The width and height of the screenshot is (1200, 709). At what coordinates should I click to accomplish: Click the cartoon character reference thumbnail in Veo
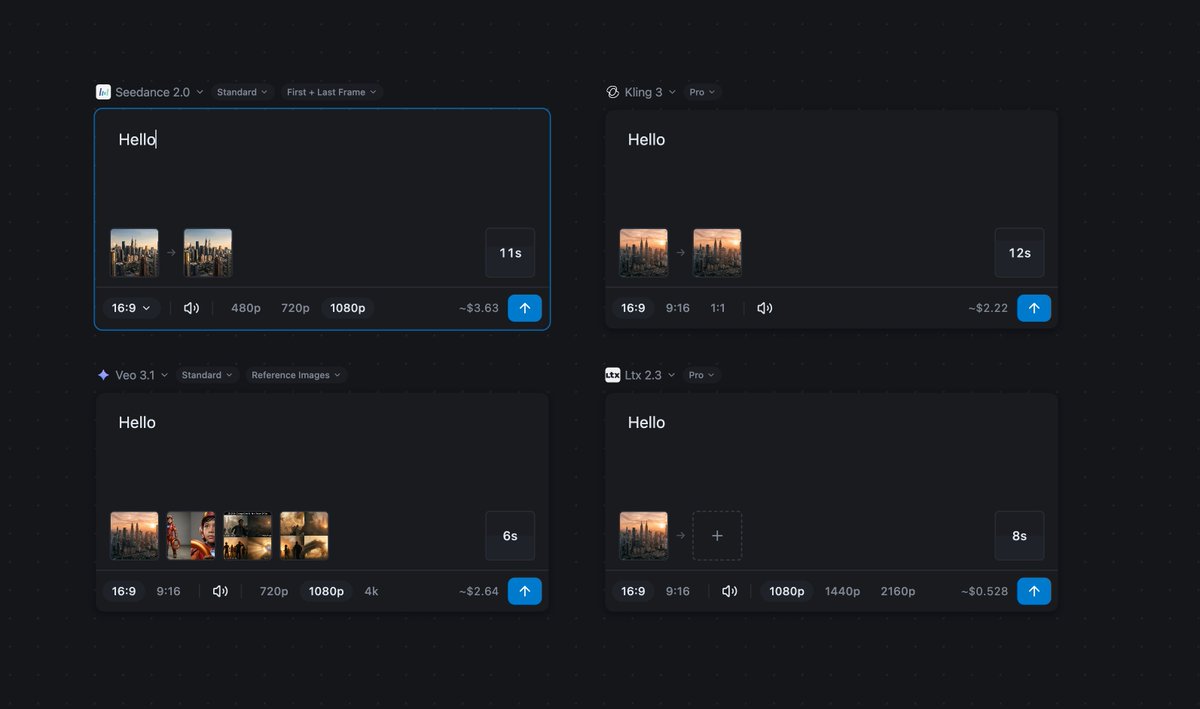click(191, 536)
